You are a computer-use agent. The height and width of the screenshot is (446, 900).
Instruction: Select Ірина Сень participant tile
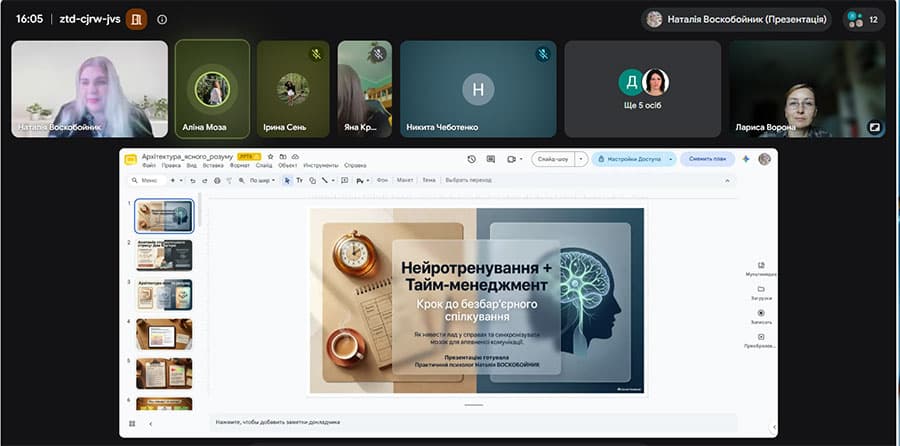click(293, 89)
